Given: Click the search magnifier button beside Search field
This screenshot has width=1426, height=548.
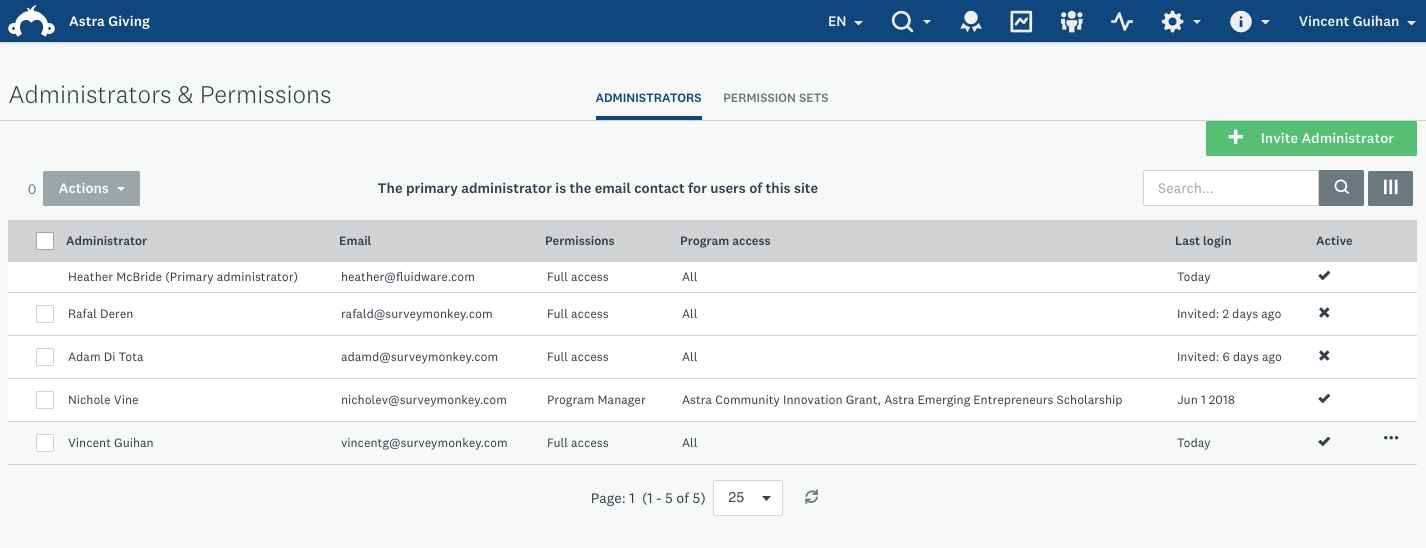Looking at the screenshot, I should [x=1341, y=188].
